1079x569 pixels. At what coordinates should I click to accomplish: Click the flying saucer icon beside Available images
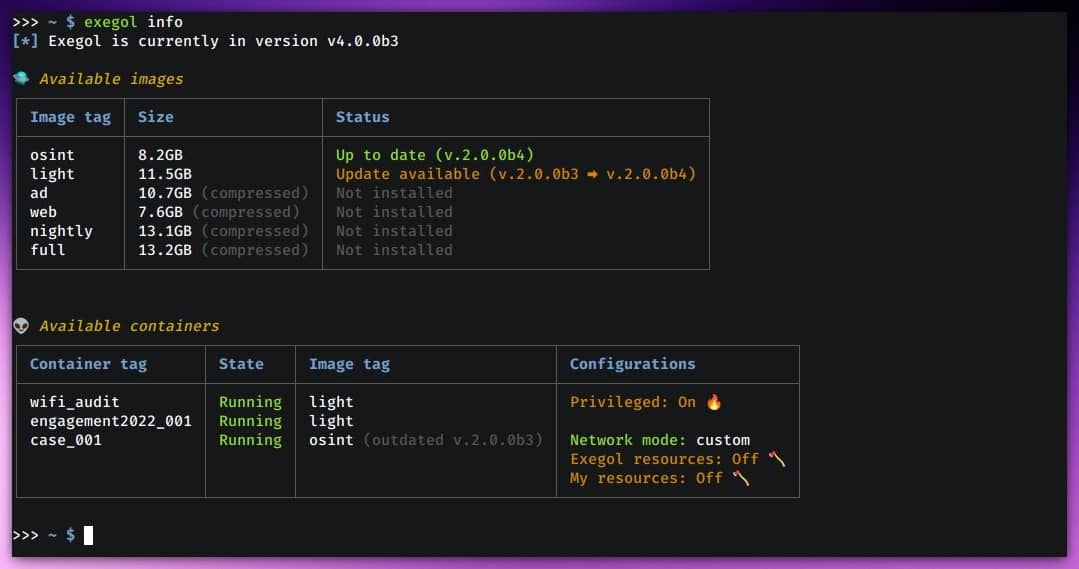[x=21, y=78]
